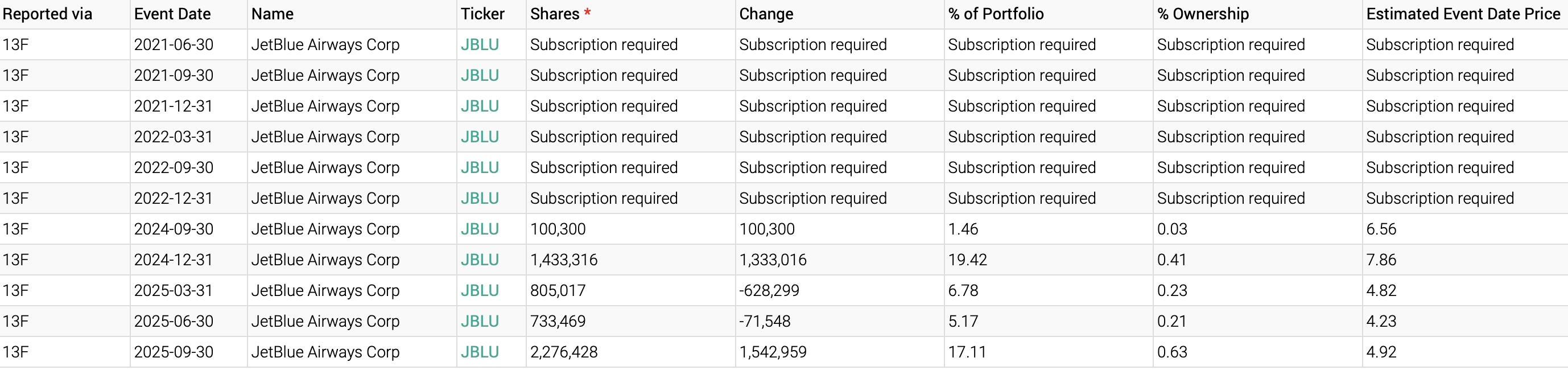
Task: Follow JBLU ticker in 2022-09-30 row
Action: click(480, 167)
